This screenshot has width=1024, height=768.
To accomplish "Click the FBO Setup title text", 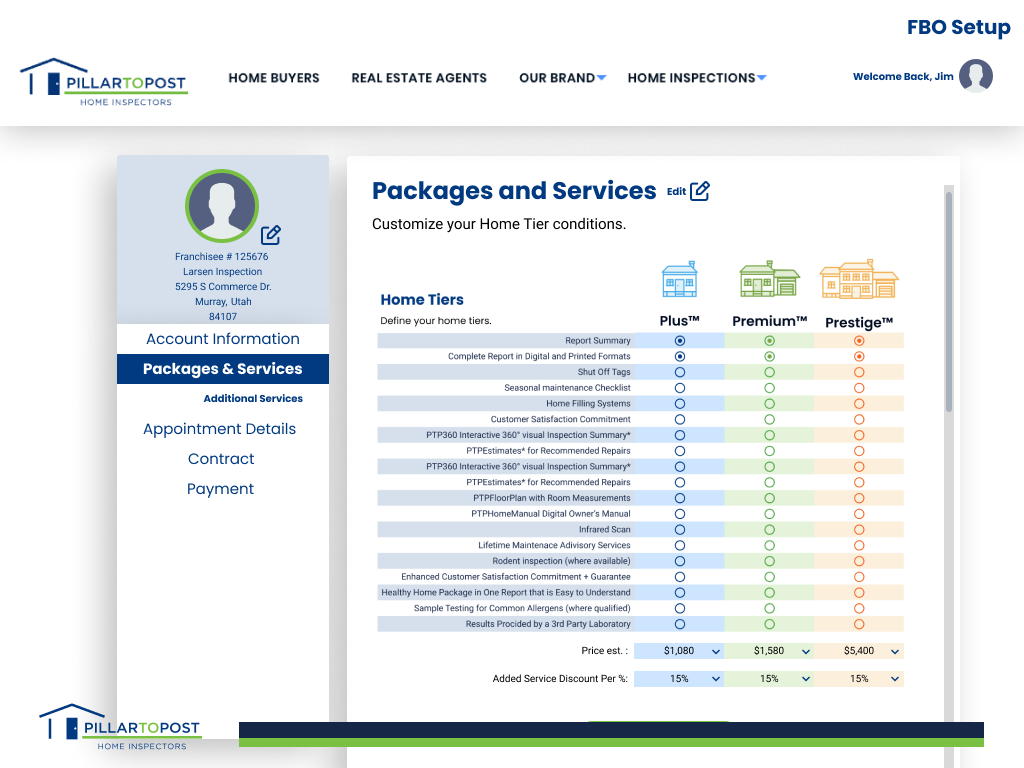I will 959,27.
